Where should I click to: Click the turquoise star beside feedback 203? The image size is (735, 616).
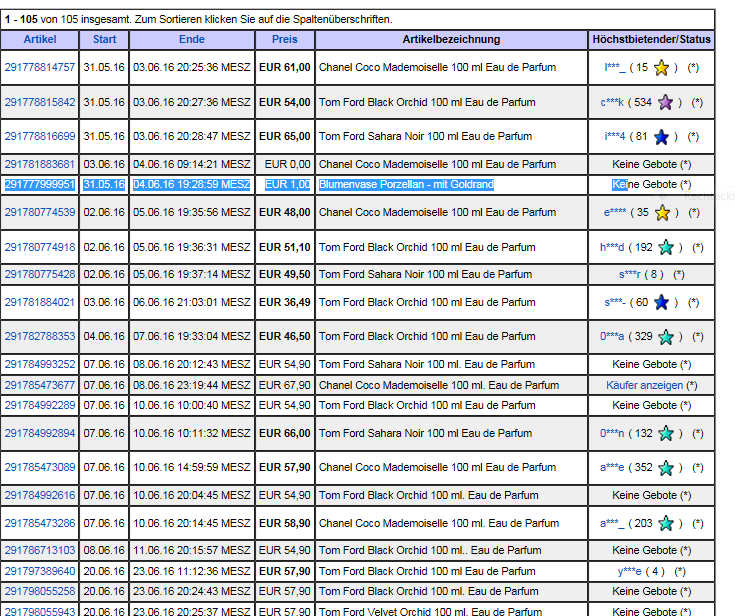[x=666, y=524]
